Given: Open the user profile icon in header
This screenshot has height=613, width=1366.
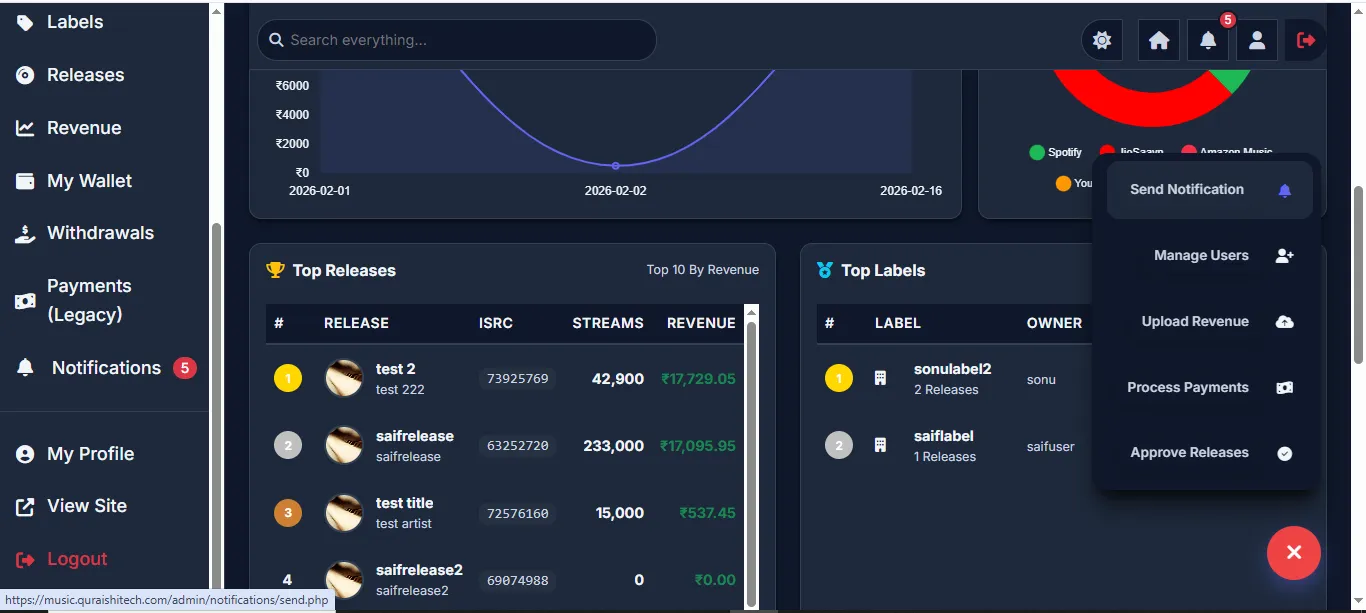Looking at the screenshot, I should [x=1257, y=40].
